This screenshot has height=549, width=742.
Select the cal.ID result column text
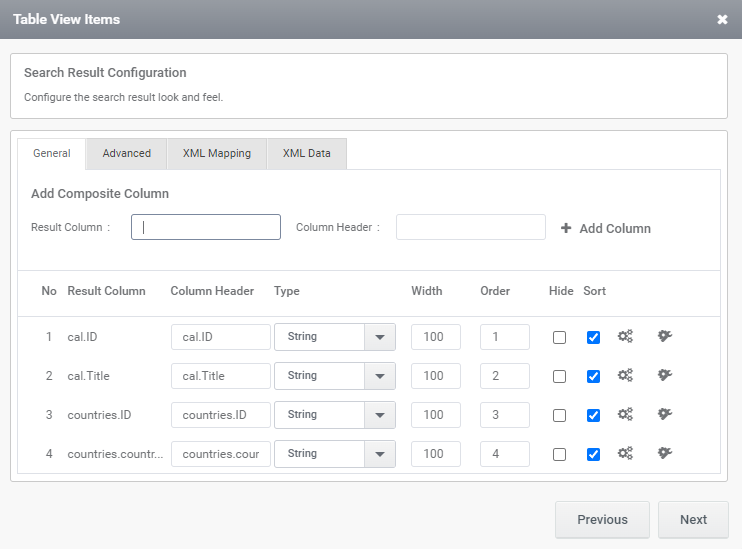click(82, 337)
